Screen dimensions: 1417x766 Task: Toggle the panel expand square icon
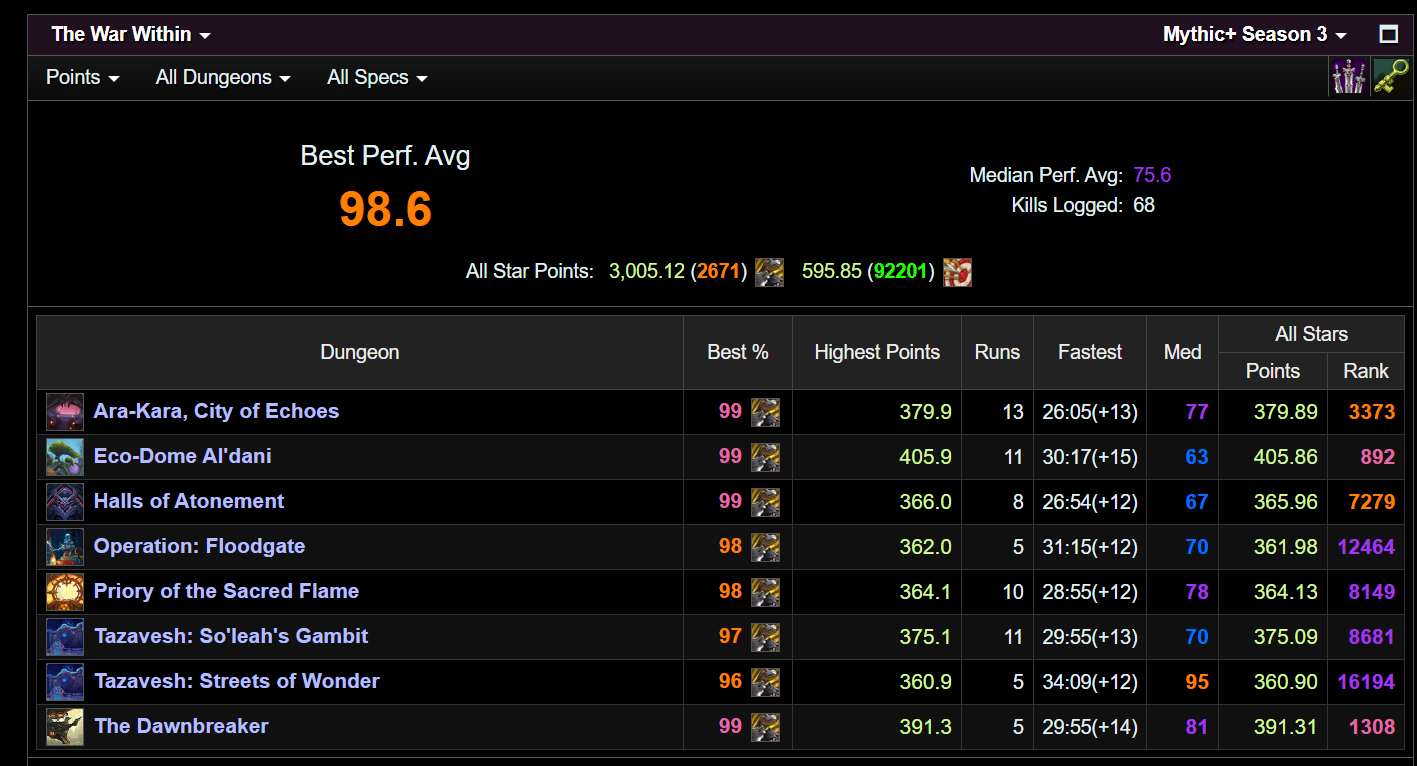click(x=1388, y=34)
